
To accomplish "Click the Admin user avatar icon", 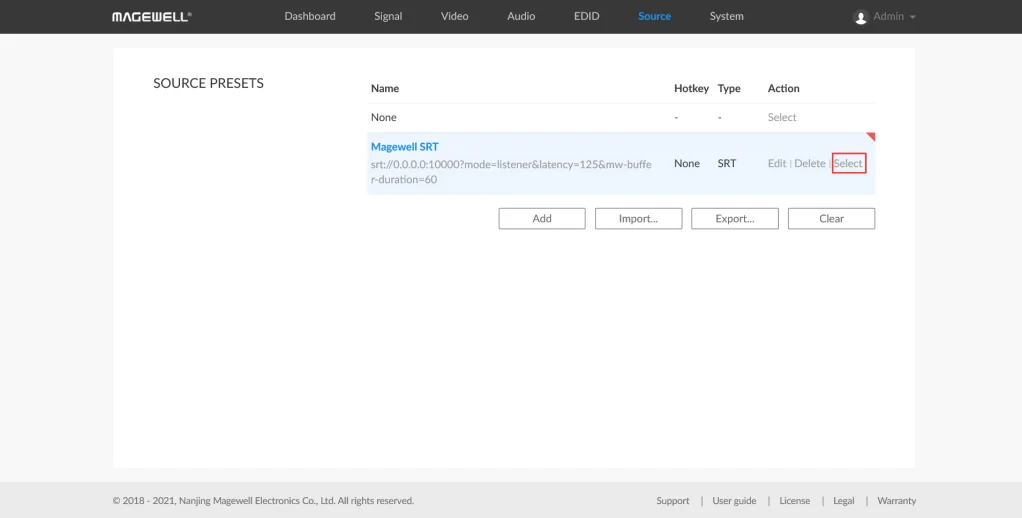I will (x=860, y=17).
